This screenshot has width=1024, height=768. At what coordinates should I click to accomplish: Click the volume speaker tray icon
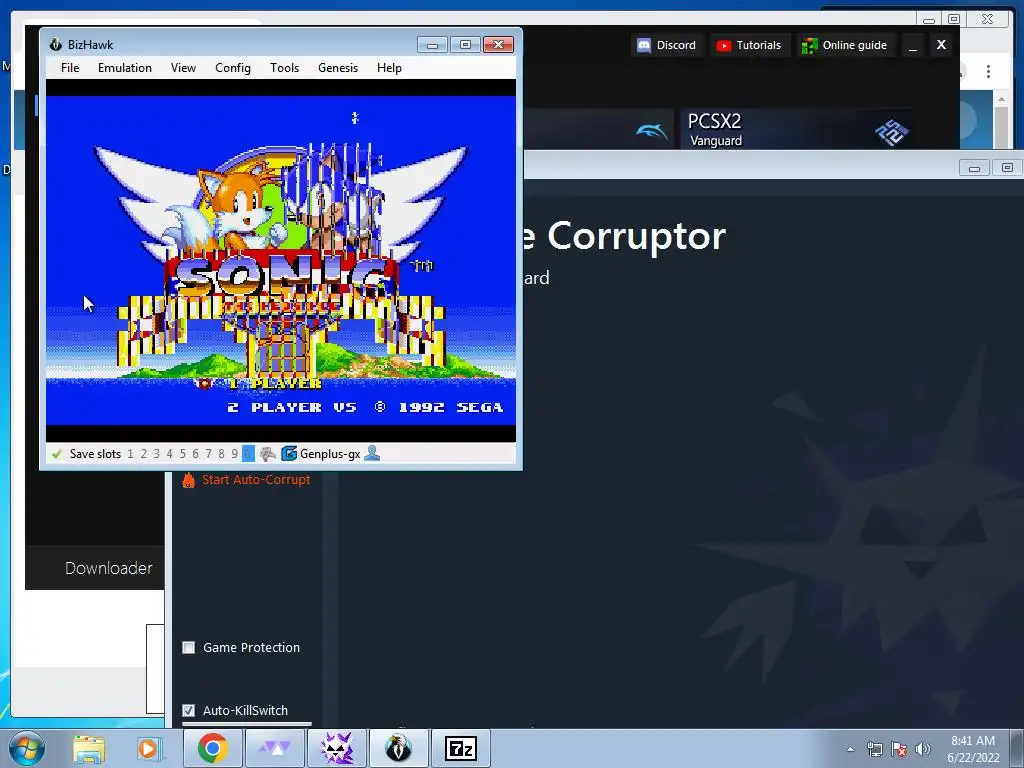(x=923, y=749)
